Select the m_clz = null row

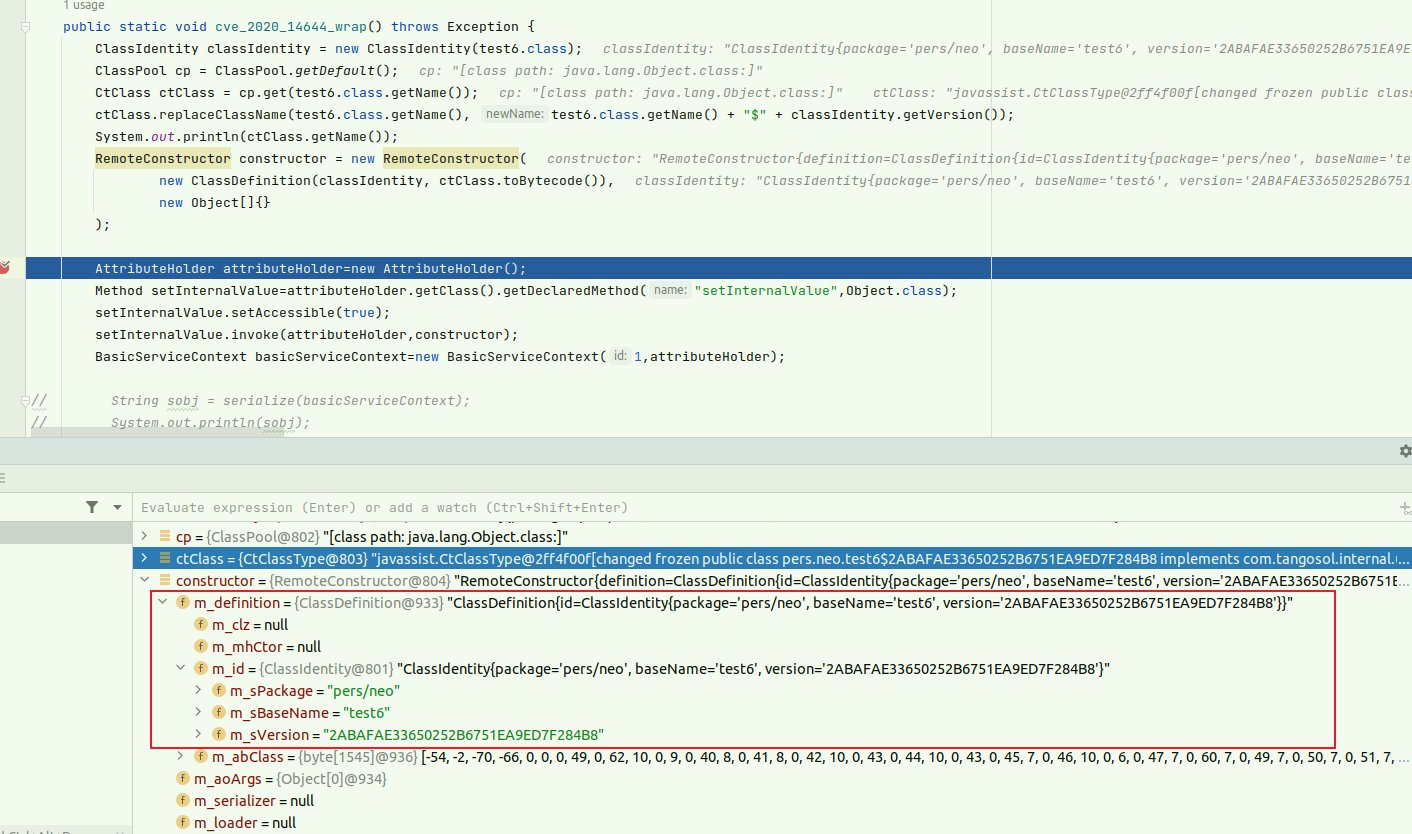(x=772, y=624)
